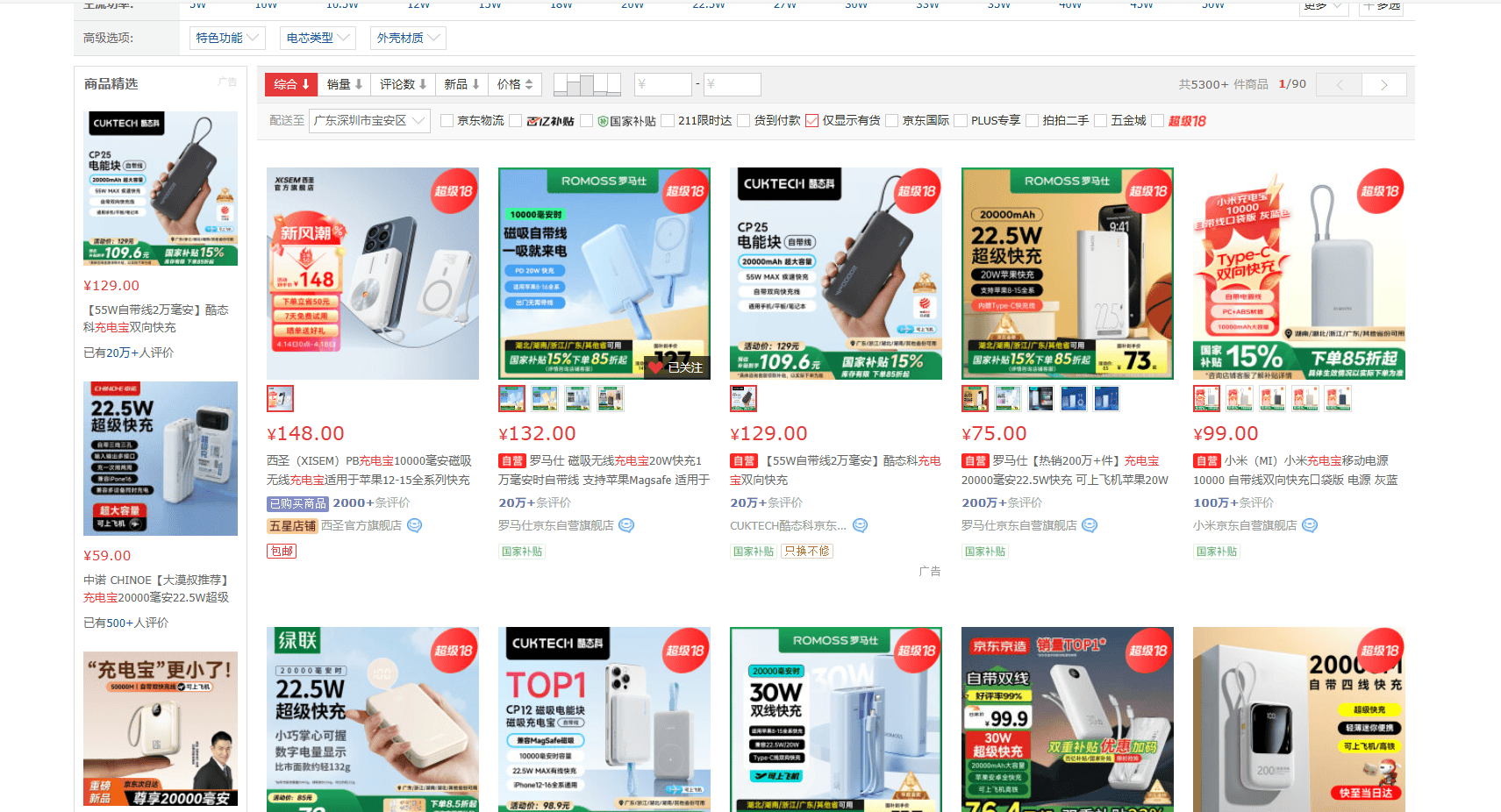Screen dimensions: 1501x812
Task: Click the minimum price input field
Action: coord(663,84)
